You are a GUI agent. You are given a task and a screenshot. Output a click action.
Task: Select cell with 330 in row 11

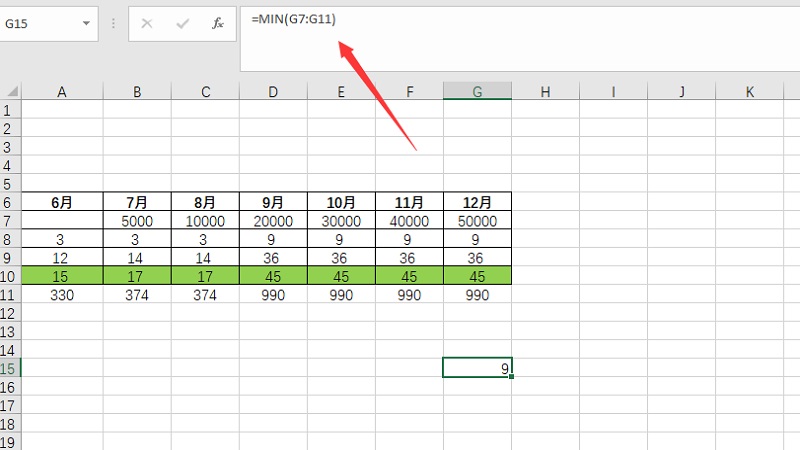click(62, 295)
